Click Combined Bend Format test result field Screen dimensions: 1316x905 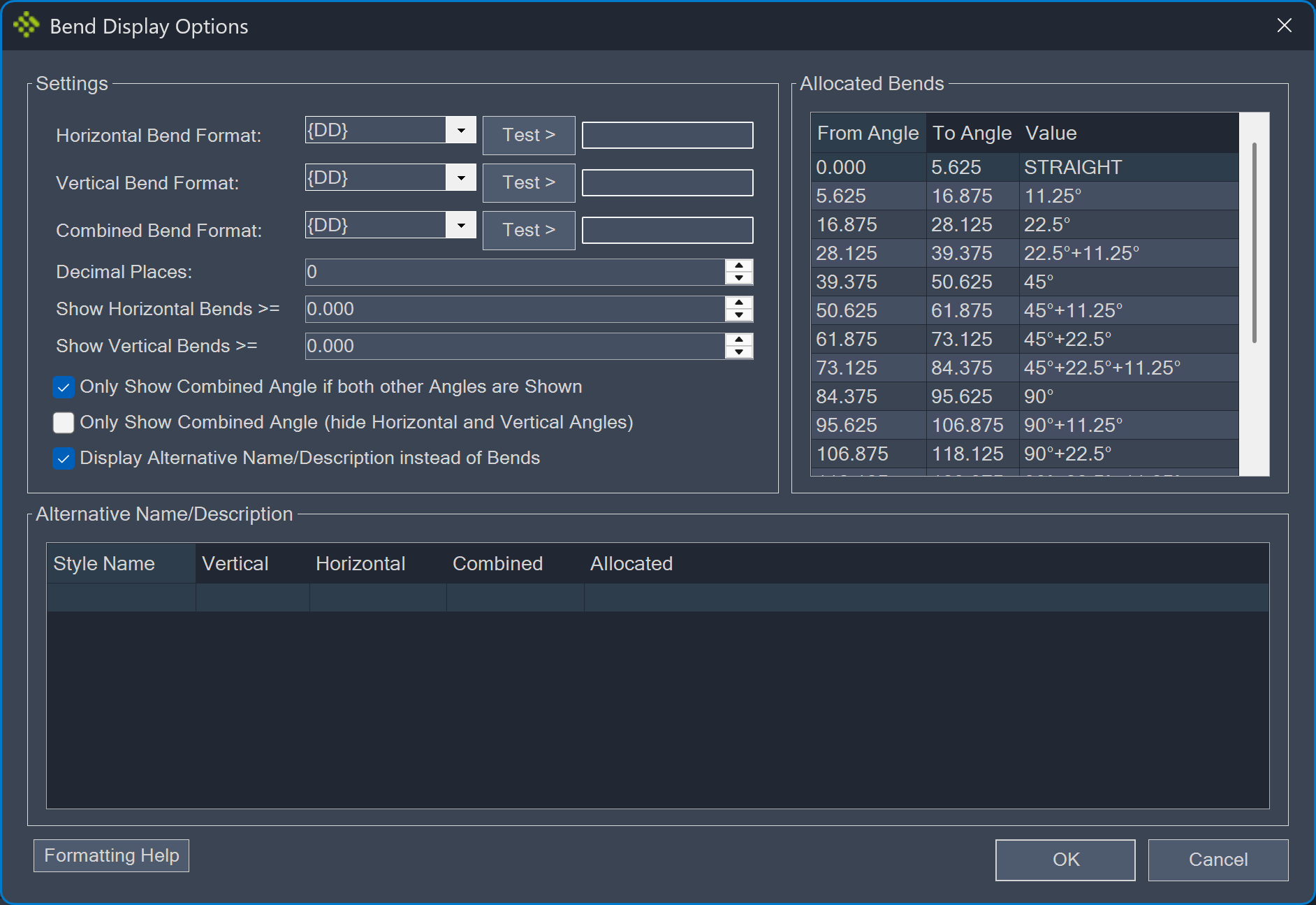667,230
